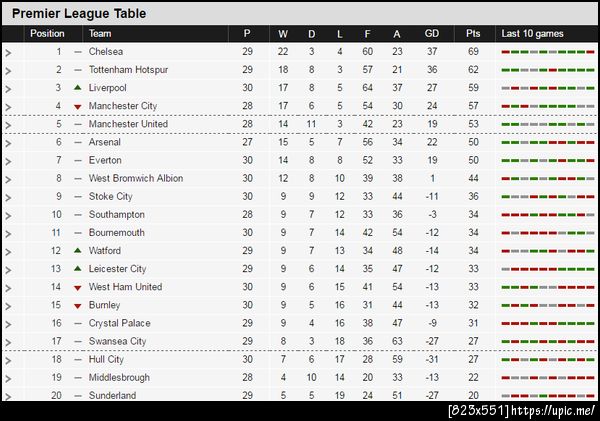Click Watford's green up-arrow movement icon

pos(77,250)
